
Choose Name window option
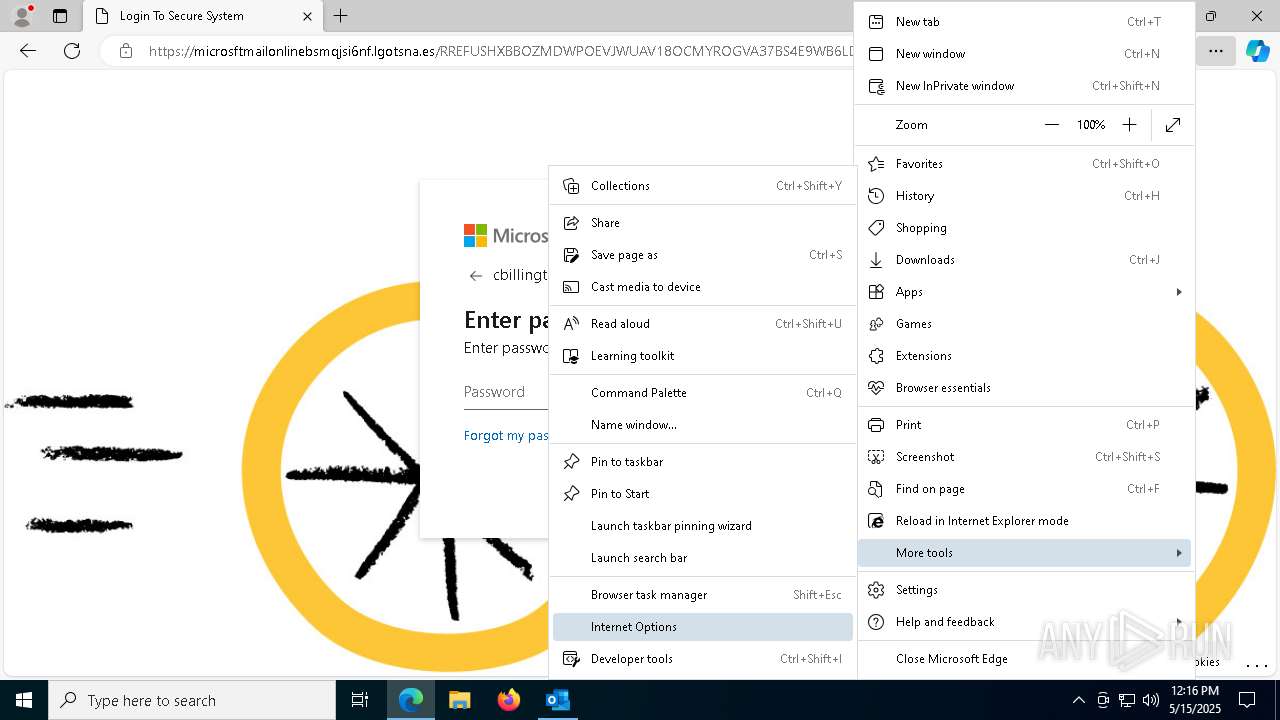[702, 425]
